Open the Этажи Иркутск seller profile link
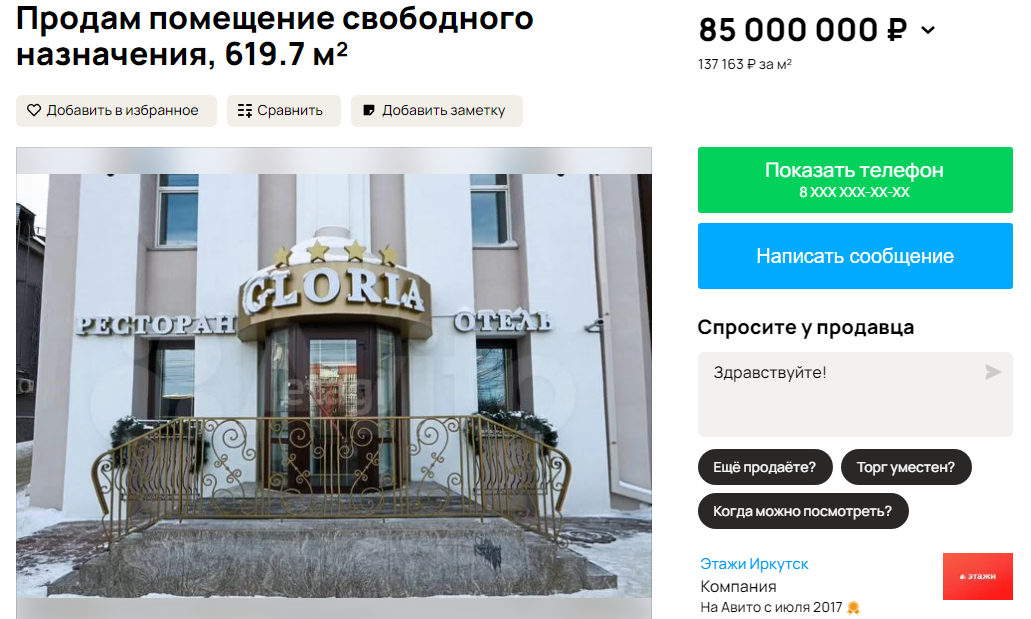 754,564
